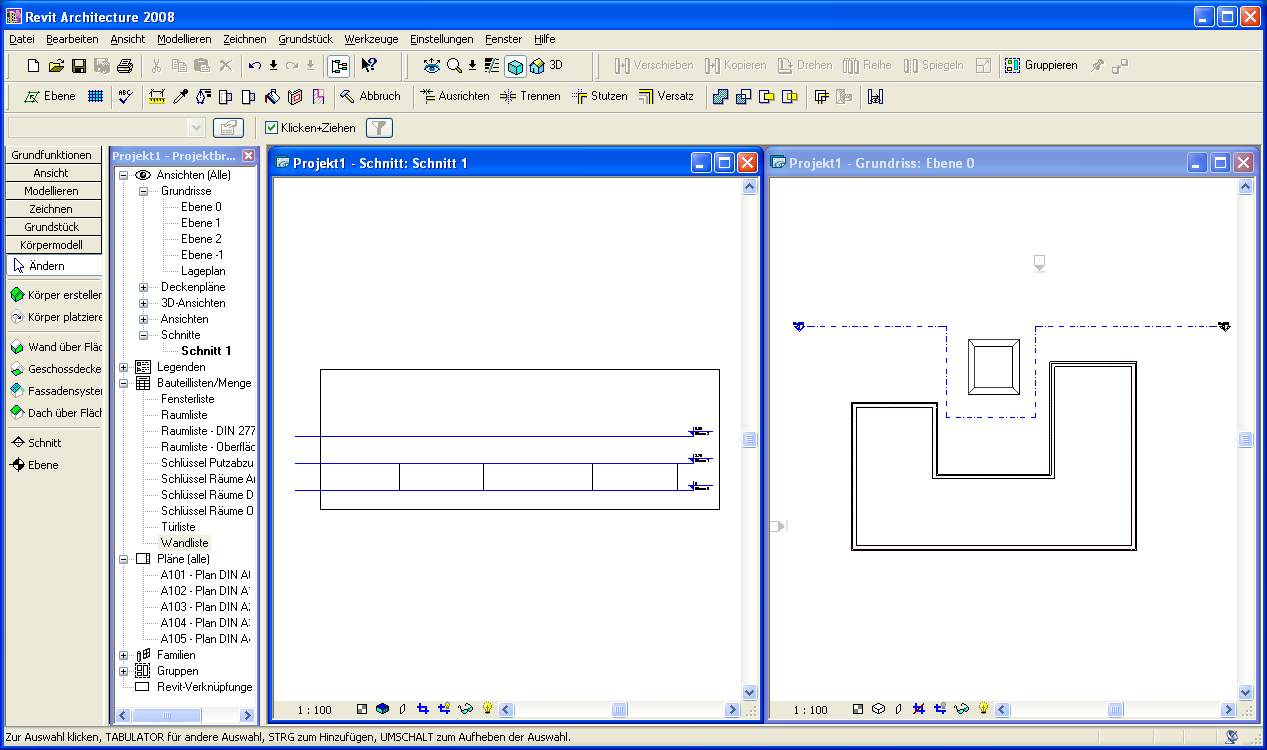Expand the 3D-Ansichten tree node
Image resolution: width=1267 pixels, height=750 pixels.
(143, 303)
